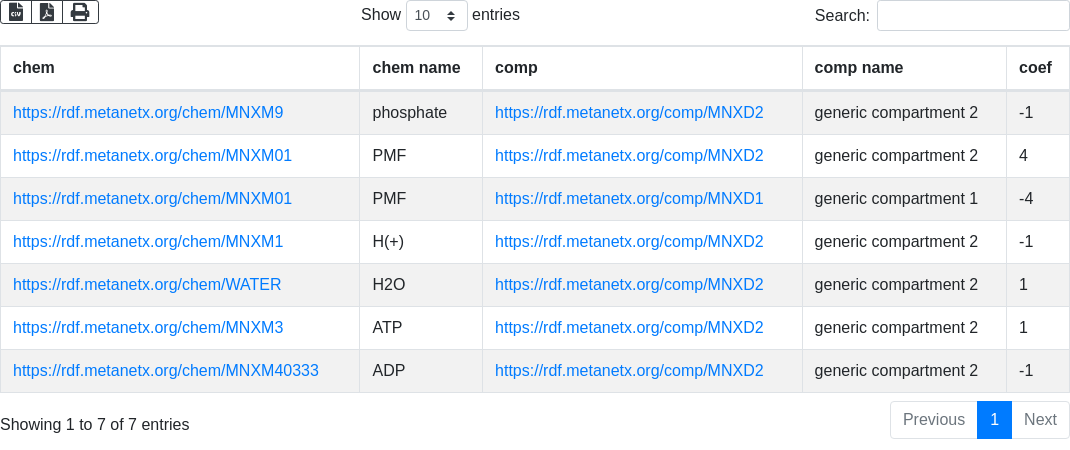Open the entries-per-page dropdown
This screenshot has width=1070, height=450.
[437, 16]
